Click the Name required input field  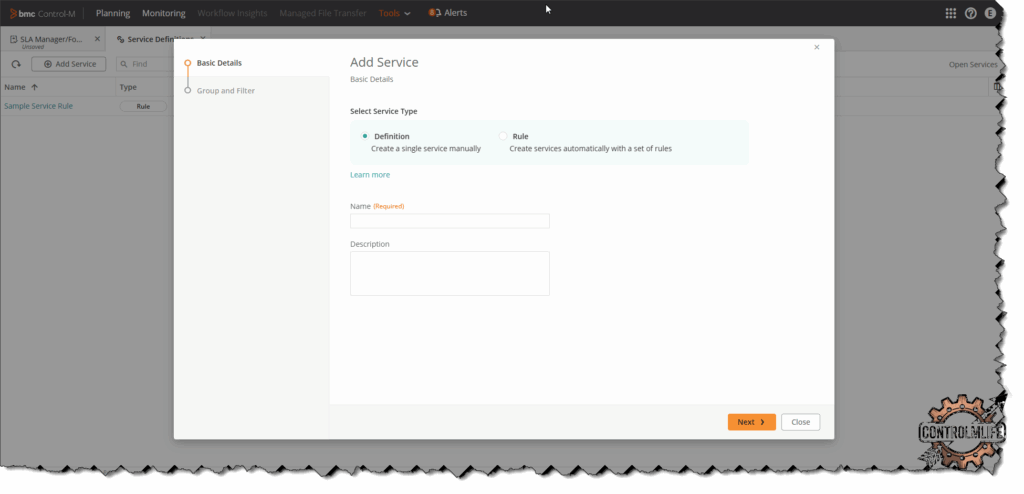click(449, 221)
